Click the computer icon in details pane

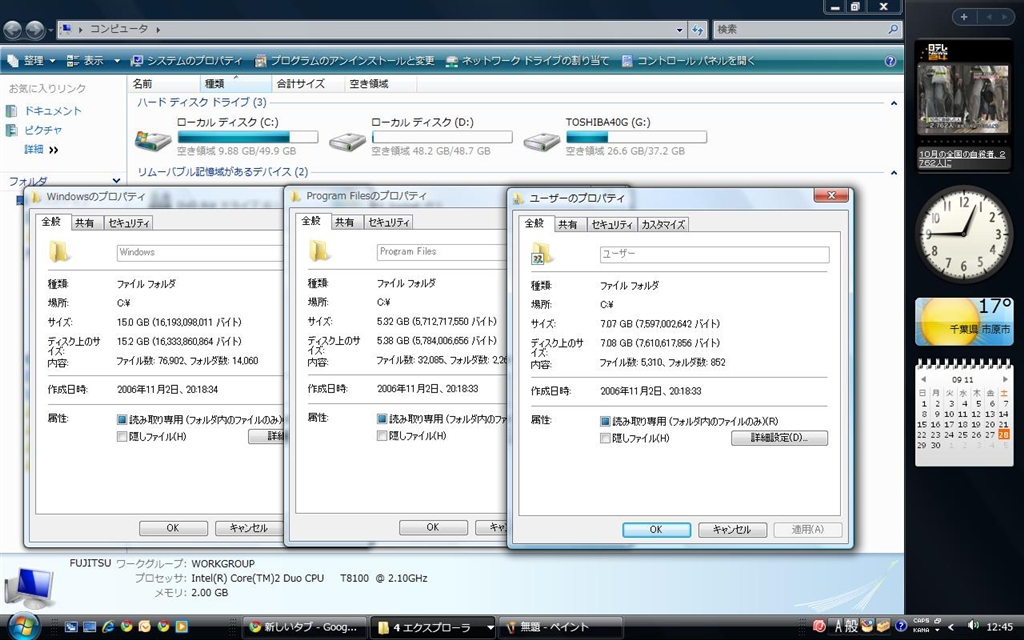tap(29, 586)
